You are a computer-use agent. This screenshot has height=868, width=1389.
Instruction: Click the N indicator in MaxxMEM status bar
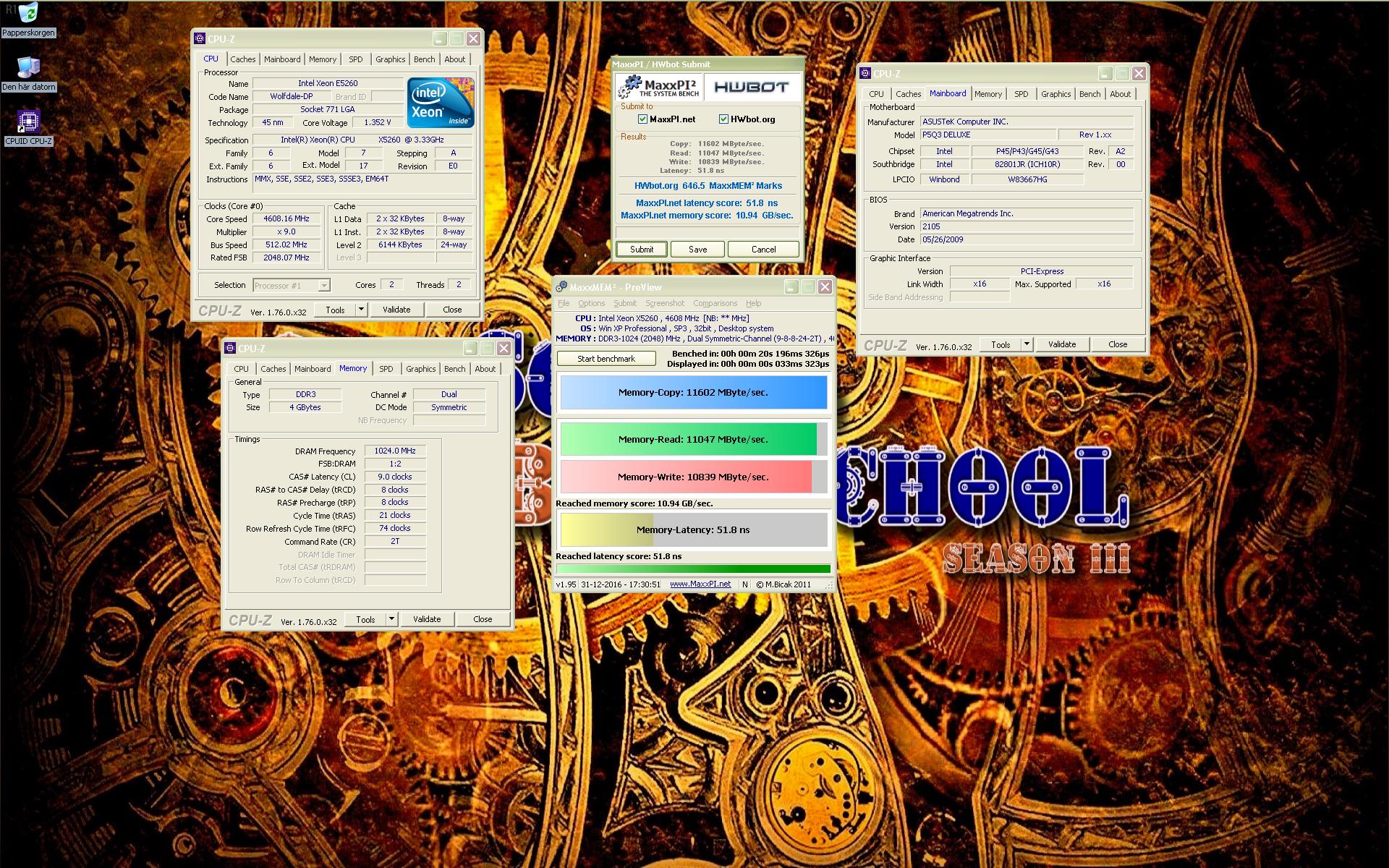[x=744, y=584]
